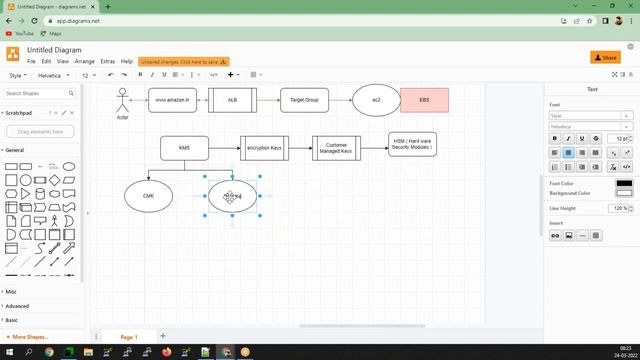
Task: Open the View menu
Action: tap(62, 61)
